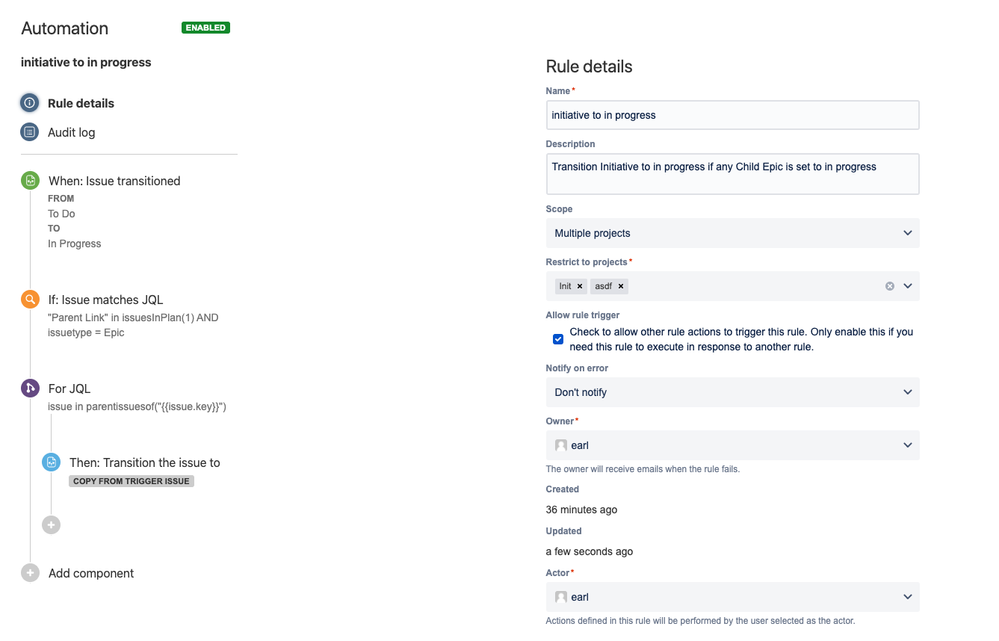Click the blue transition action icon
Screen dimensions: 999x641
(51, 462)
